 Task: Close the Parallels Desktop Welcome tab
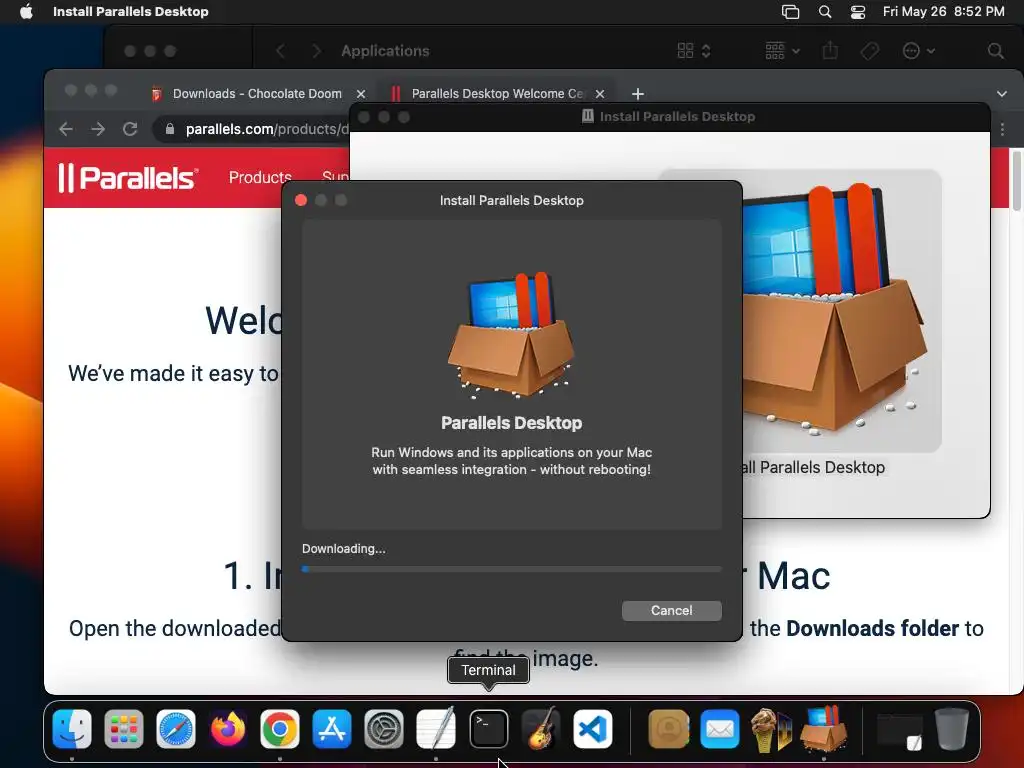point(600,94)
